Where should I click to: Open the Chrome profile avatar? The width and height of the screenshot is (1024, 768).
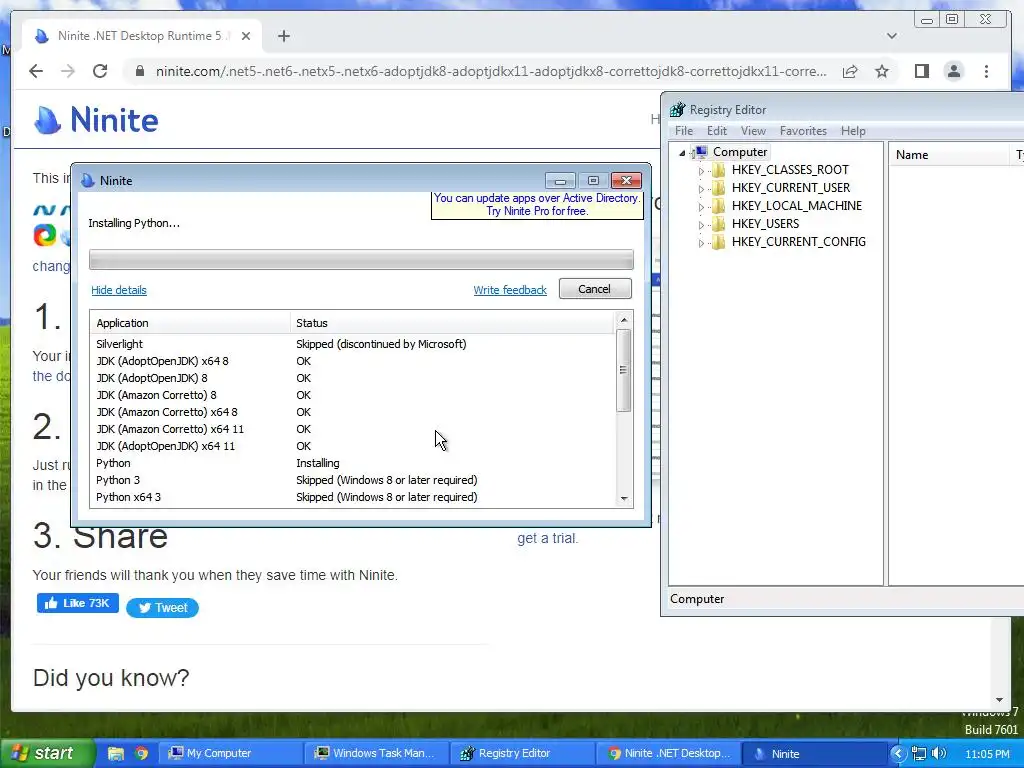pos(953,71)
